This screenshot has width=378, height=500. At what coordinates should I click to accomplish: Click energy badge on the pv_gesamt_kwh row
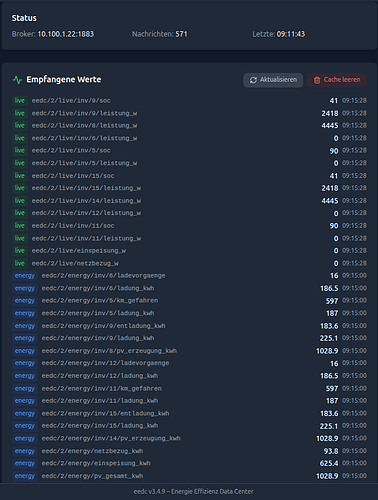pyautogui.click(x=25, y=476)
